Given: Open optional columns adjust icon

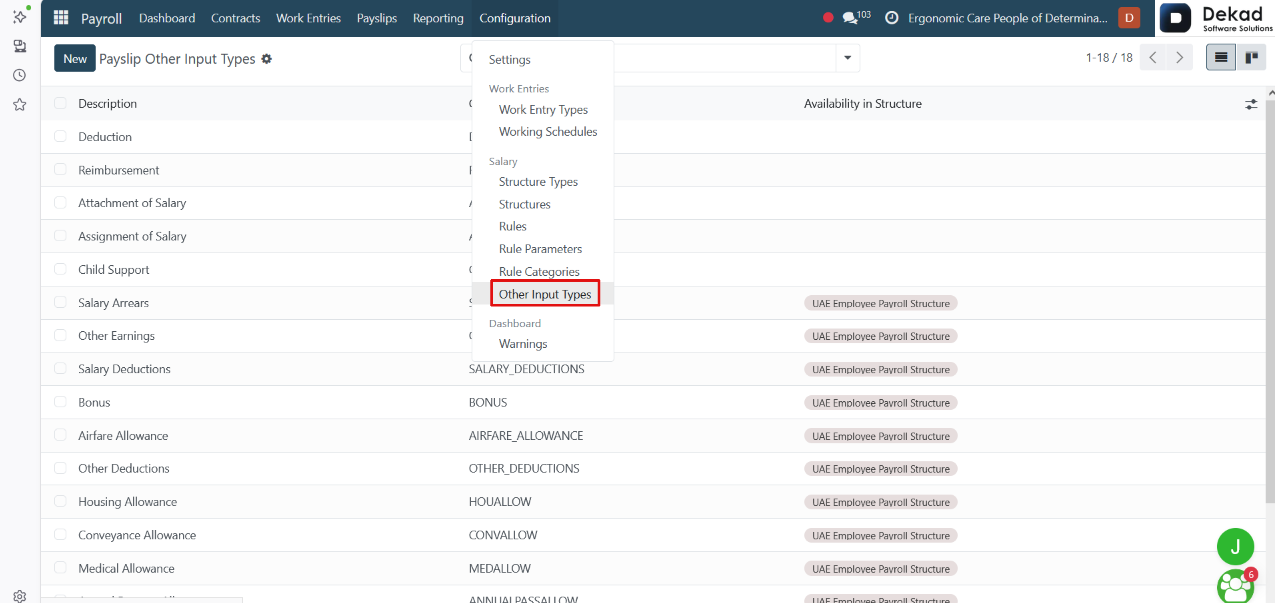Looking at the screenshot, I should pos(1251,104).
